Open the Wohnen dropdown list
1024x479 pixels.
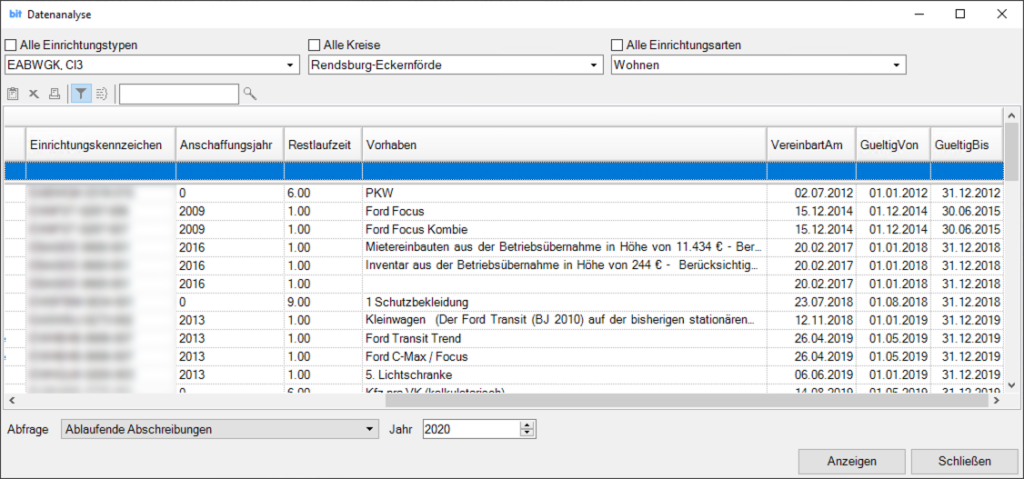pos(897,65)
